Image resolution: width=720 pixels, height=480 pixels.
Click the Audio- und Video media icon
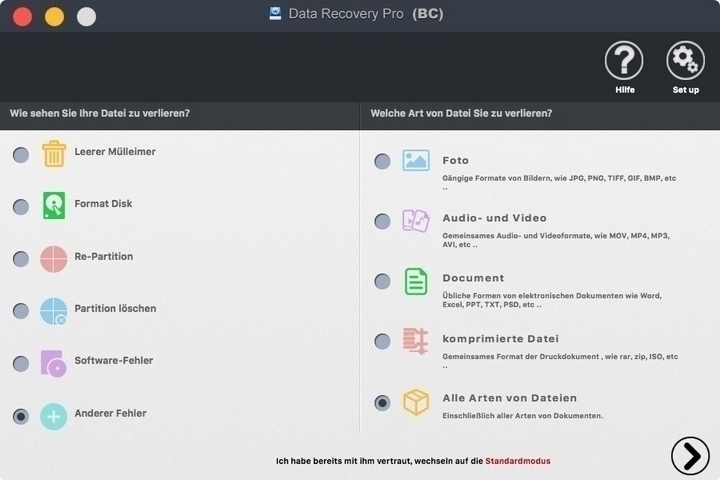pos(416,220)
